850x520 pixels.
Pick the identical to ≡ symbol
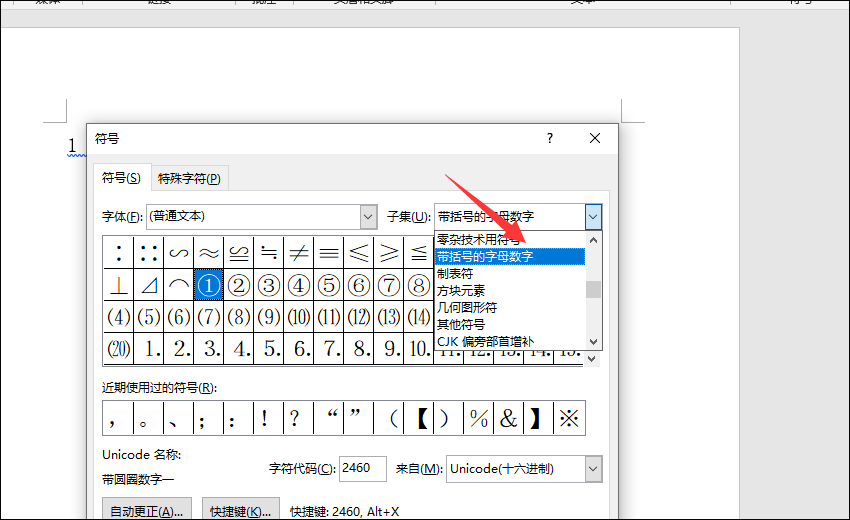tap(329, 253)
